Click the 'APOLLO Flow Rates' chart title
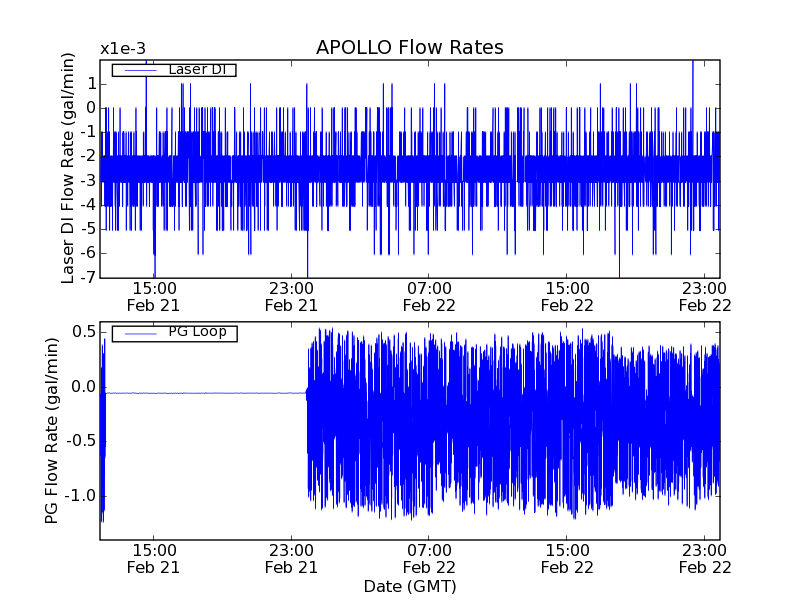 click(x=409, y=48)
